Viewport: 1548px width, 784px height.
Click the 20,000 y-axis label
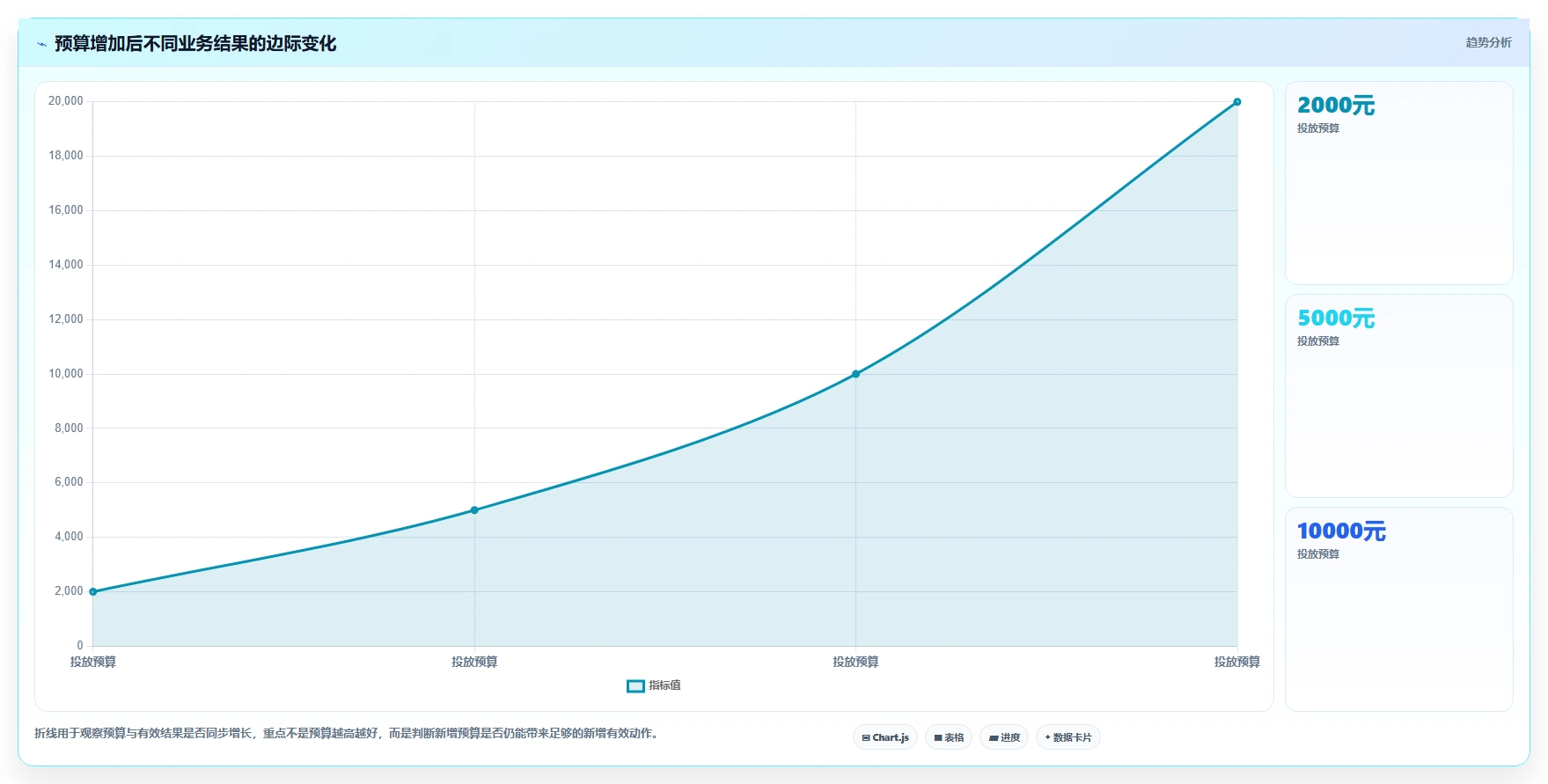click(66, 101)
